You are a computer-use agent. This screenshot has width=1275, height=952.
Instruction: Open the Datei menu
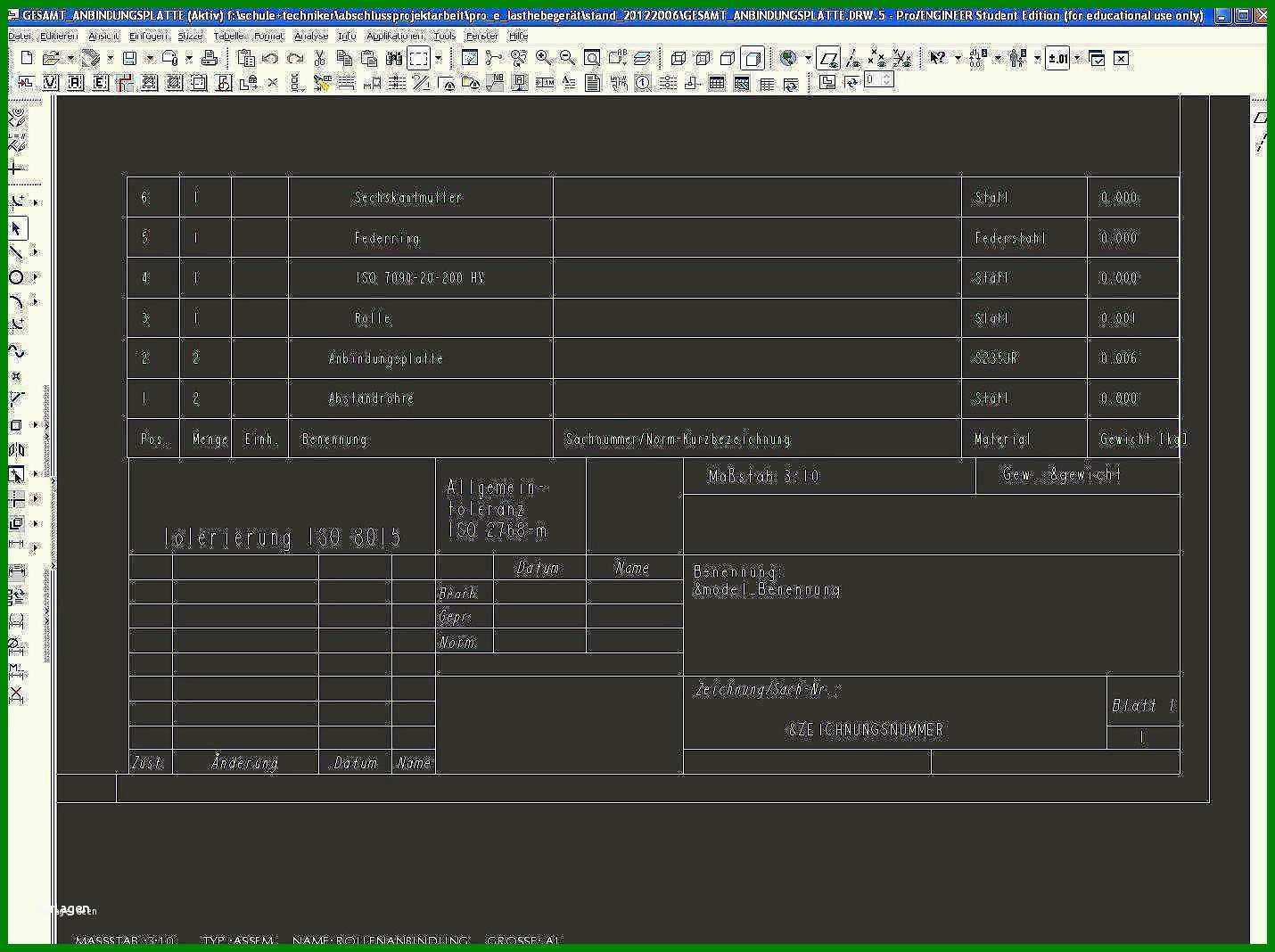pos(19,36)
